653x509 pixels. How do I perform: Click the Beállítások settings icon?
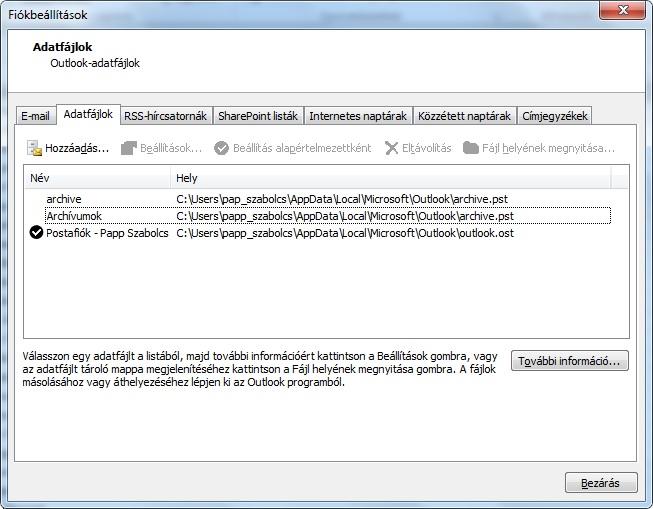click(x=129, y=148)
